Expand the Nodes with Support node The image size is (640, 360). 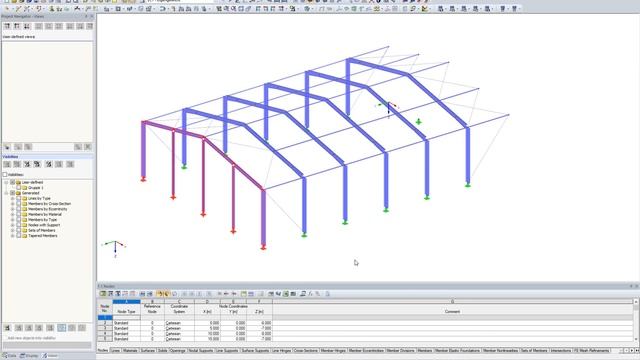click(x=13, y=225)
